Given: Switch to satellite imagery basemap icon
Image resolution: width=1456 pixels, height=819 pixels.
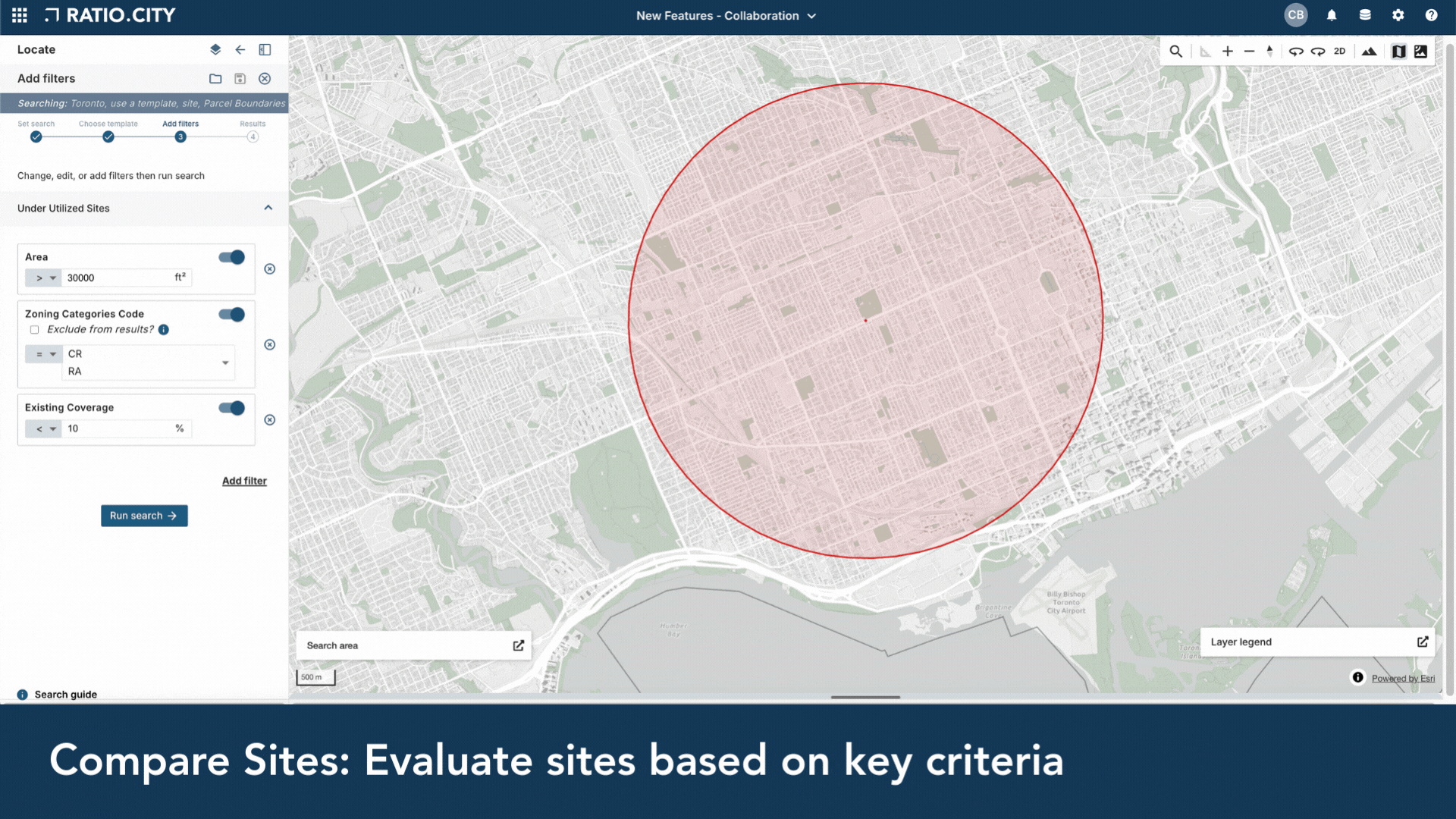Looking at the screenshot, I should click(x=1420, y=52).
